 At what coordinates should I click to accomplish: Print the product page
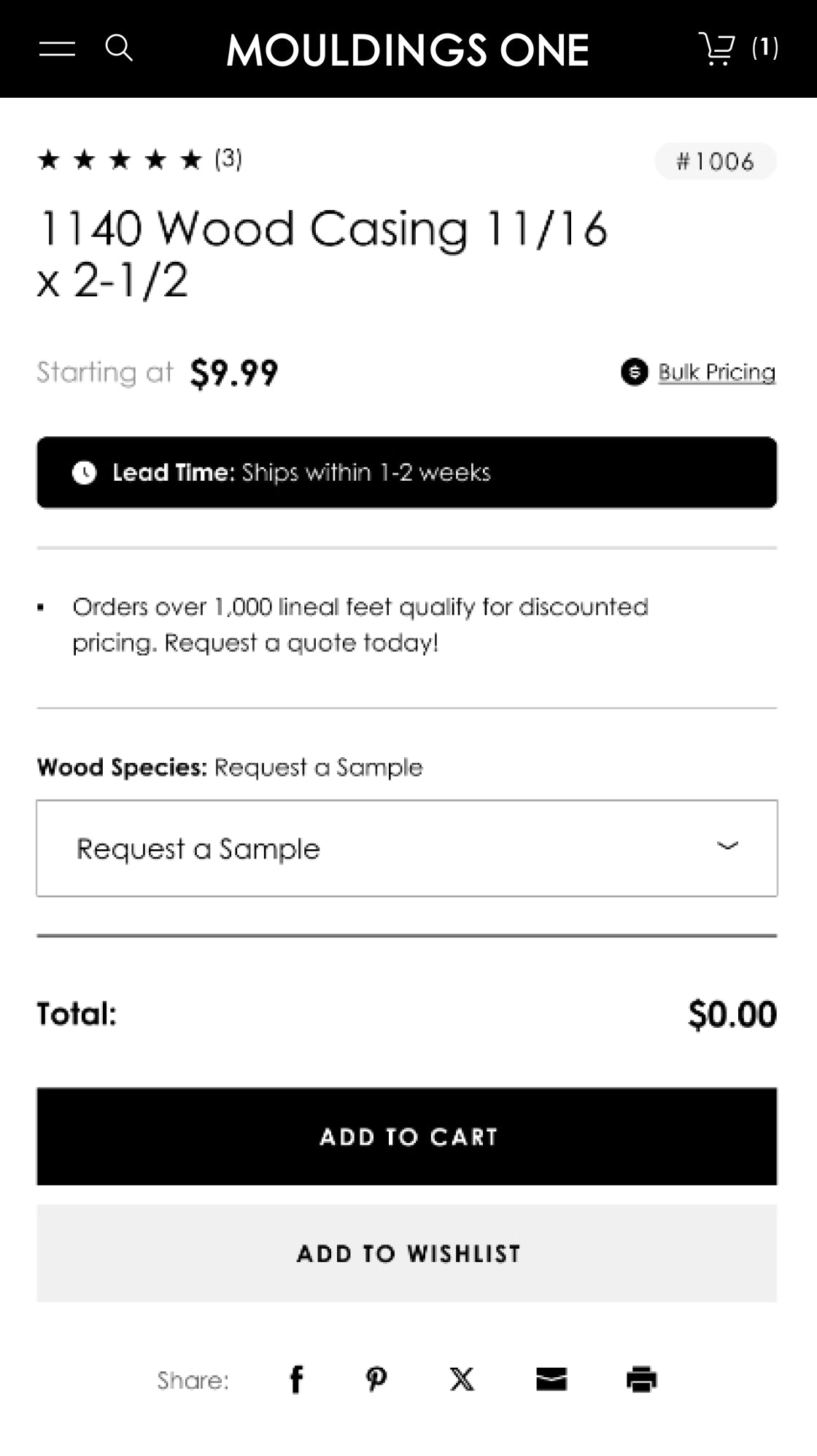641,1379
